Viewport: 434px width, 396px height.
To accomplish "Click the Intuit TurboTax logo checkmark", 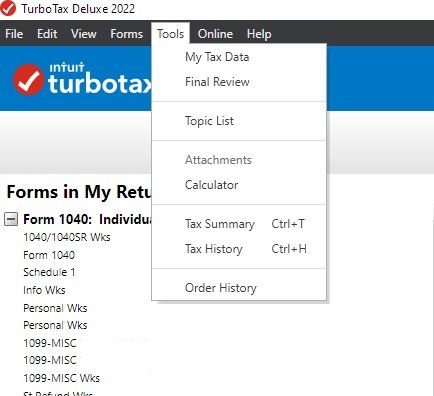I will (29, 79).
